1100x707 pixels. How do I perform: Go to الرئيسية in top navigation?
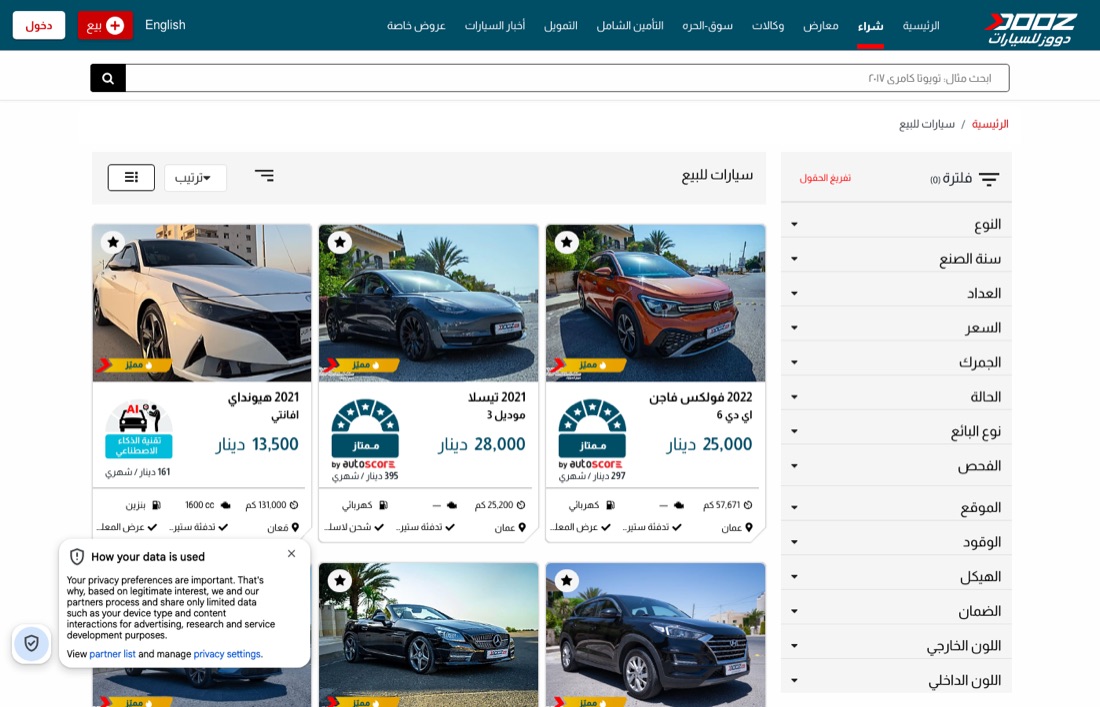coord(920,26)
